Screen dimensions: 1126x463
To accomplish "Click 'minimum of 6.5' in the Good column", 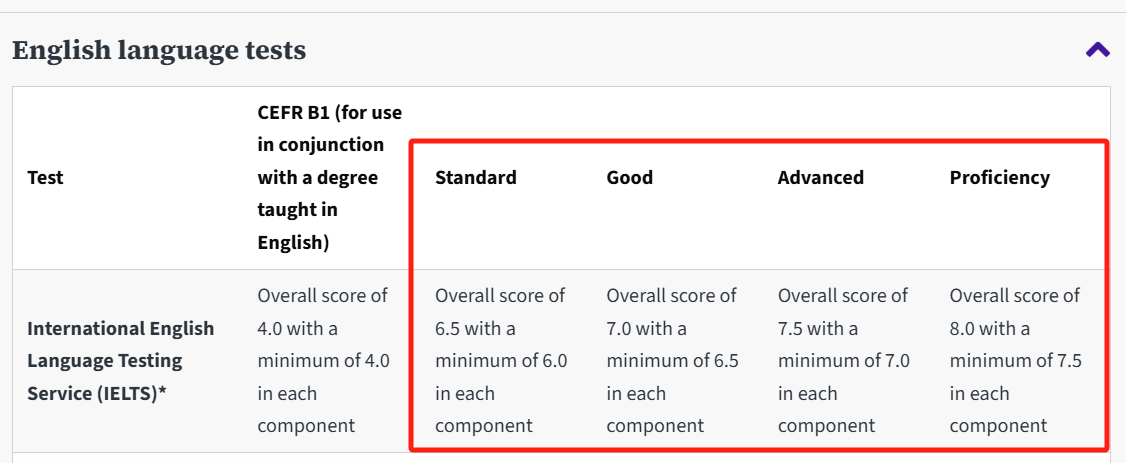I will coord(672,361).
